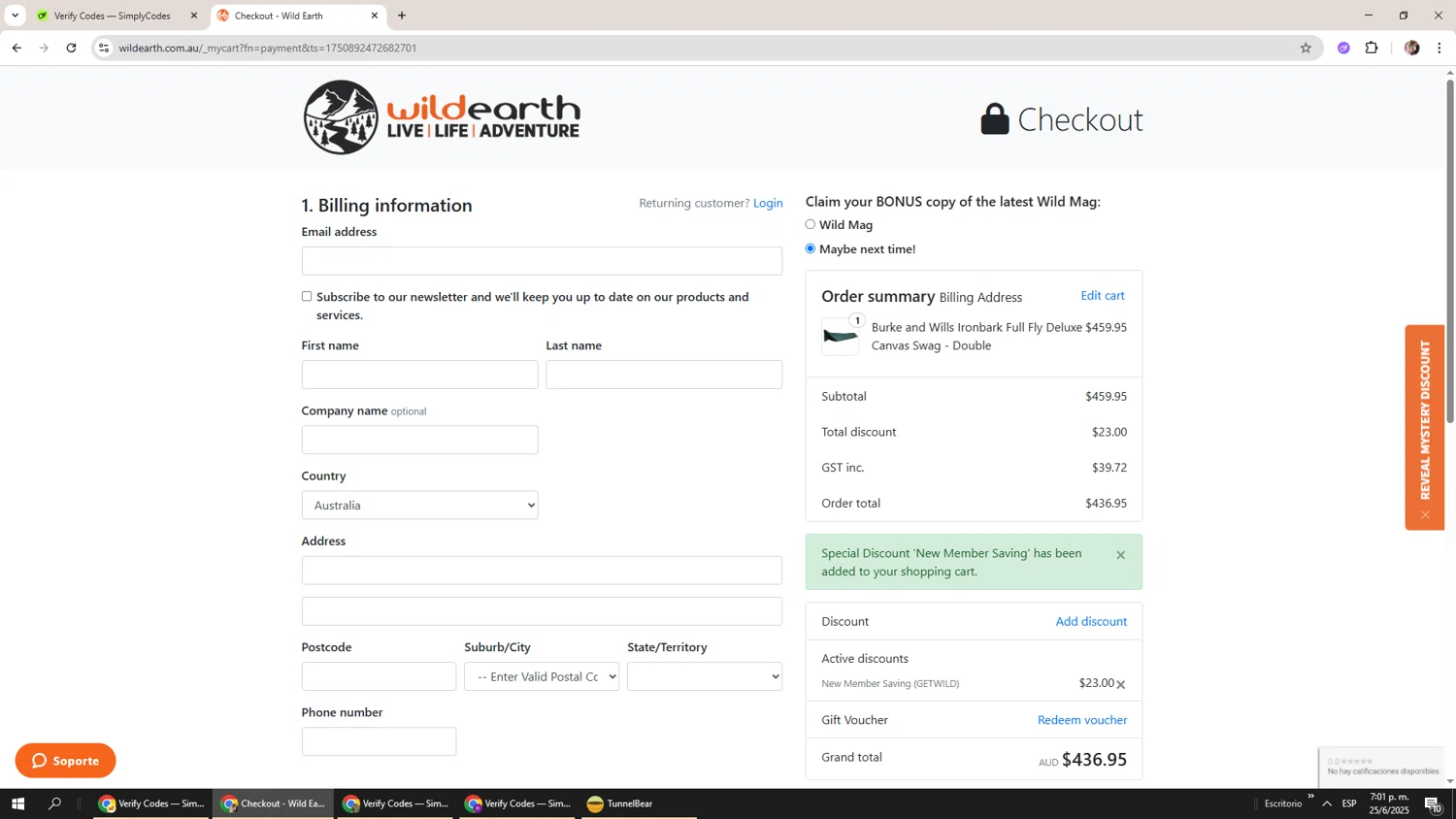Focus the Company name field
Image resolution: width=1456 pixels, height=819 pixels.
click(419, 440)
